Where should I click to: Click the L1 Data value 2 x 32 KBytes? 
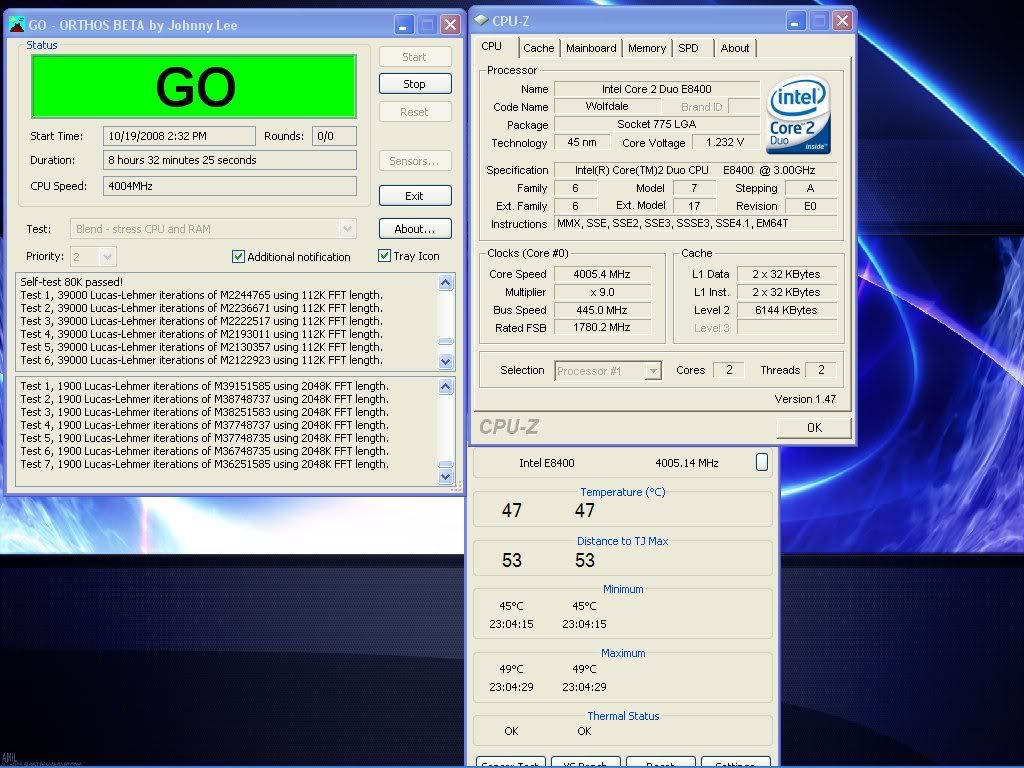tap(786, 274)
